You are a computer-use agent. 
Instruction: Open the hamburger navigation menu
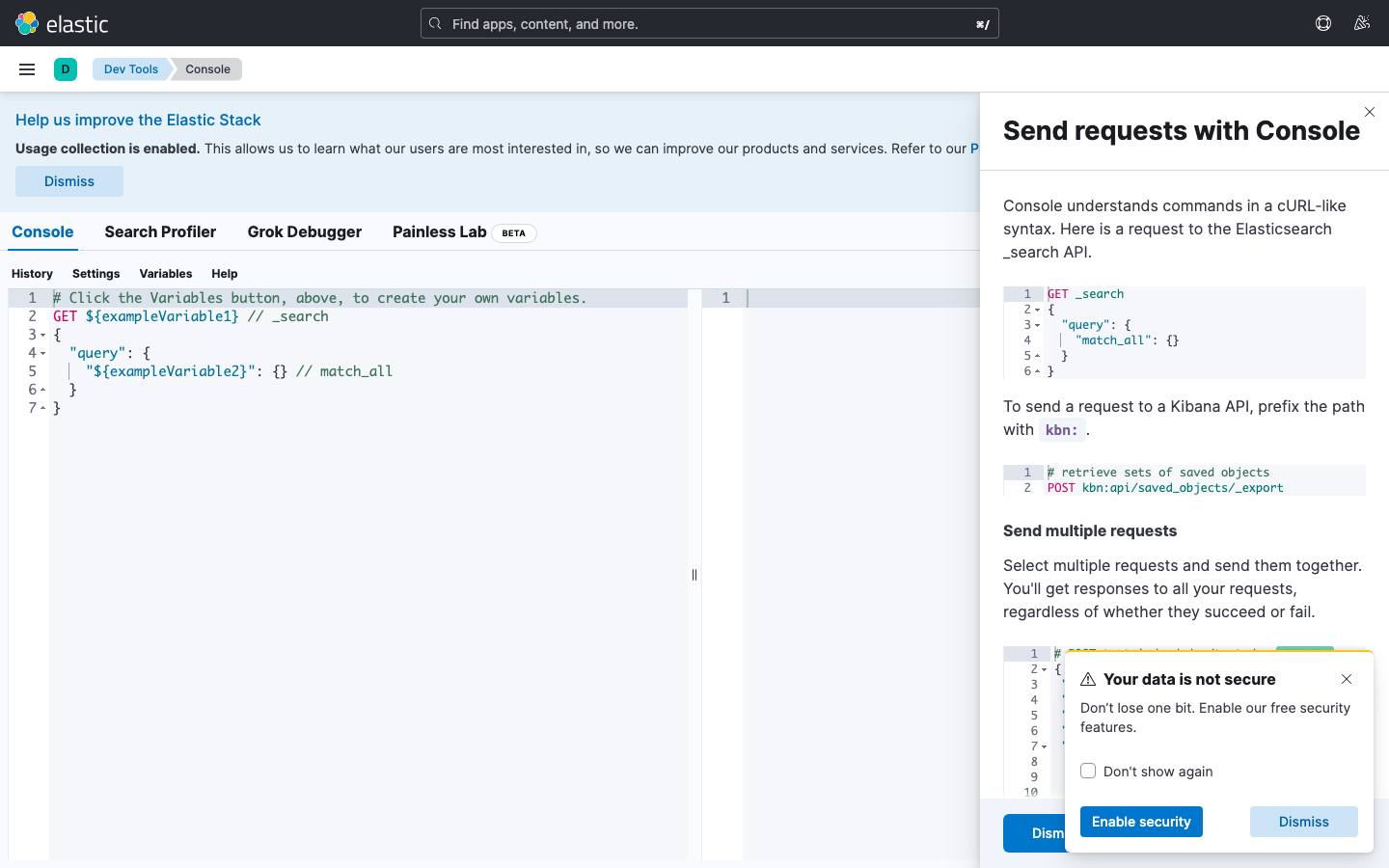[27, 69]
